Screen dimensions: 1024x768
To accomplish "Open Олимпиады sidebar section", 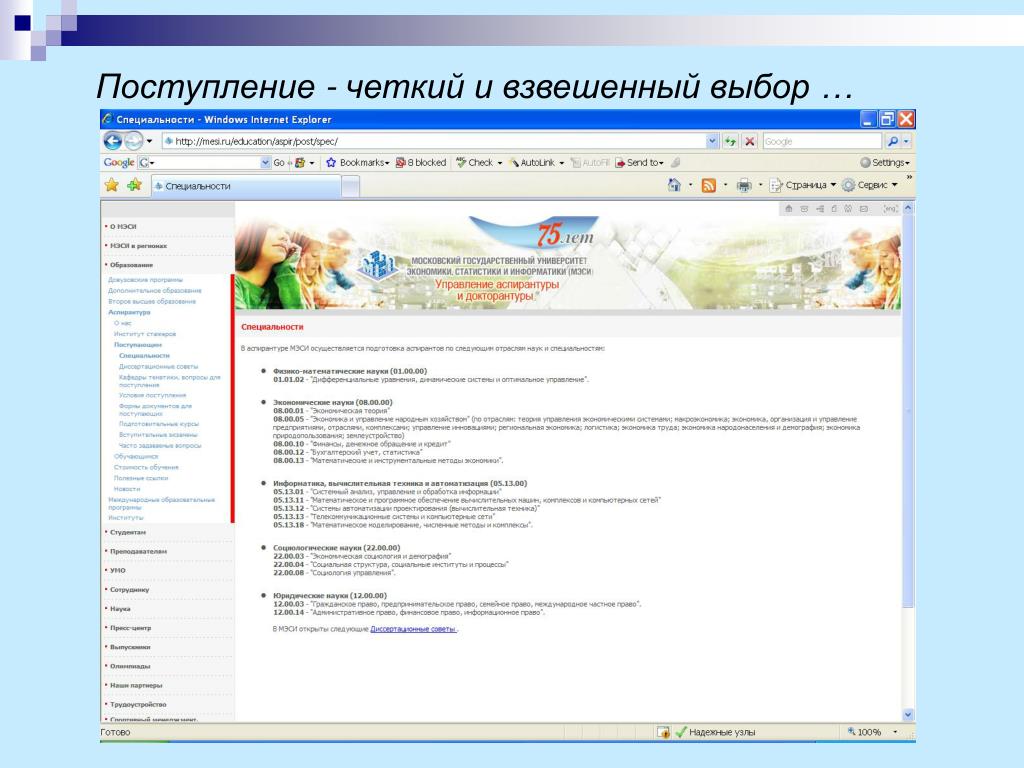I will (130, 666).
